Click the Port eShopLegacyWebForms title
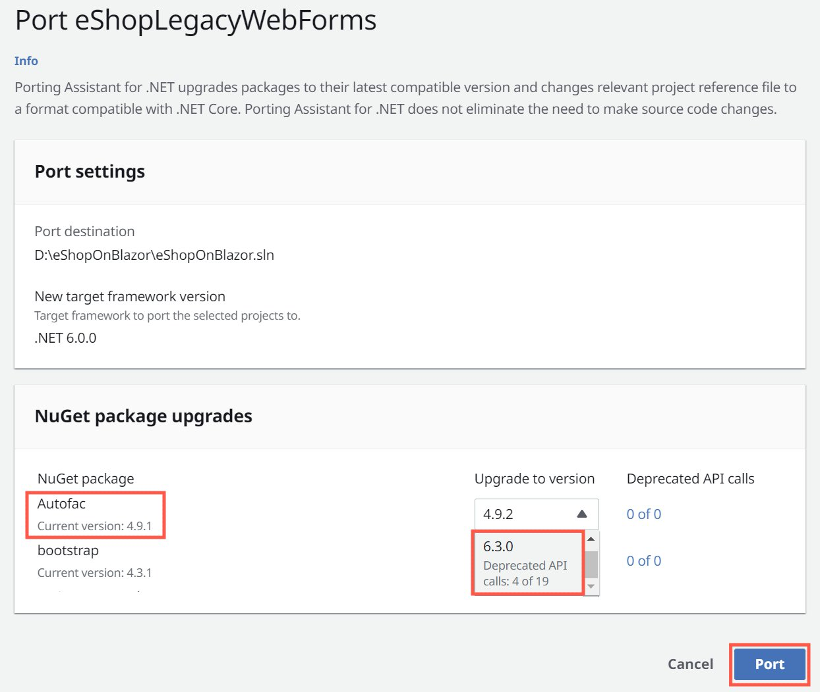Image resolution: width=820 pixels, height=693 pixels. (x=195, y=20)
